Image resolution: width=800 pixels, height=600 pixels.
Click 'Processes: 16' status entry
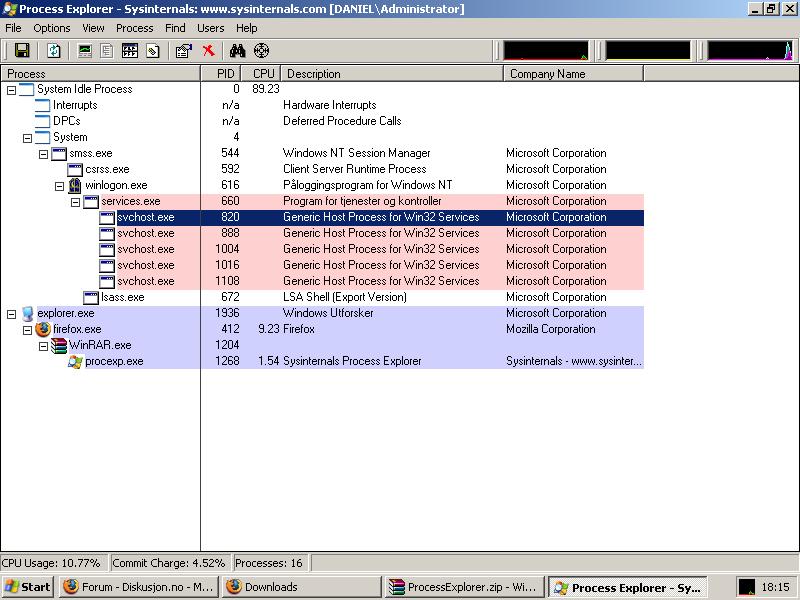269,563
